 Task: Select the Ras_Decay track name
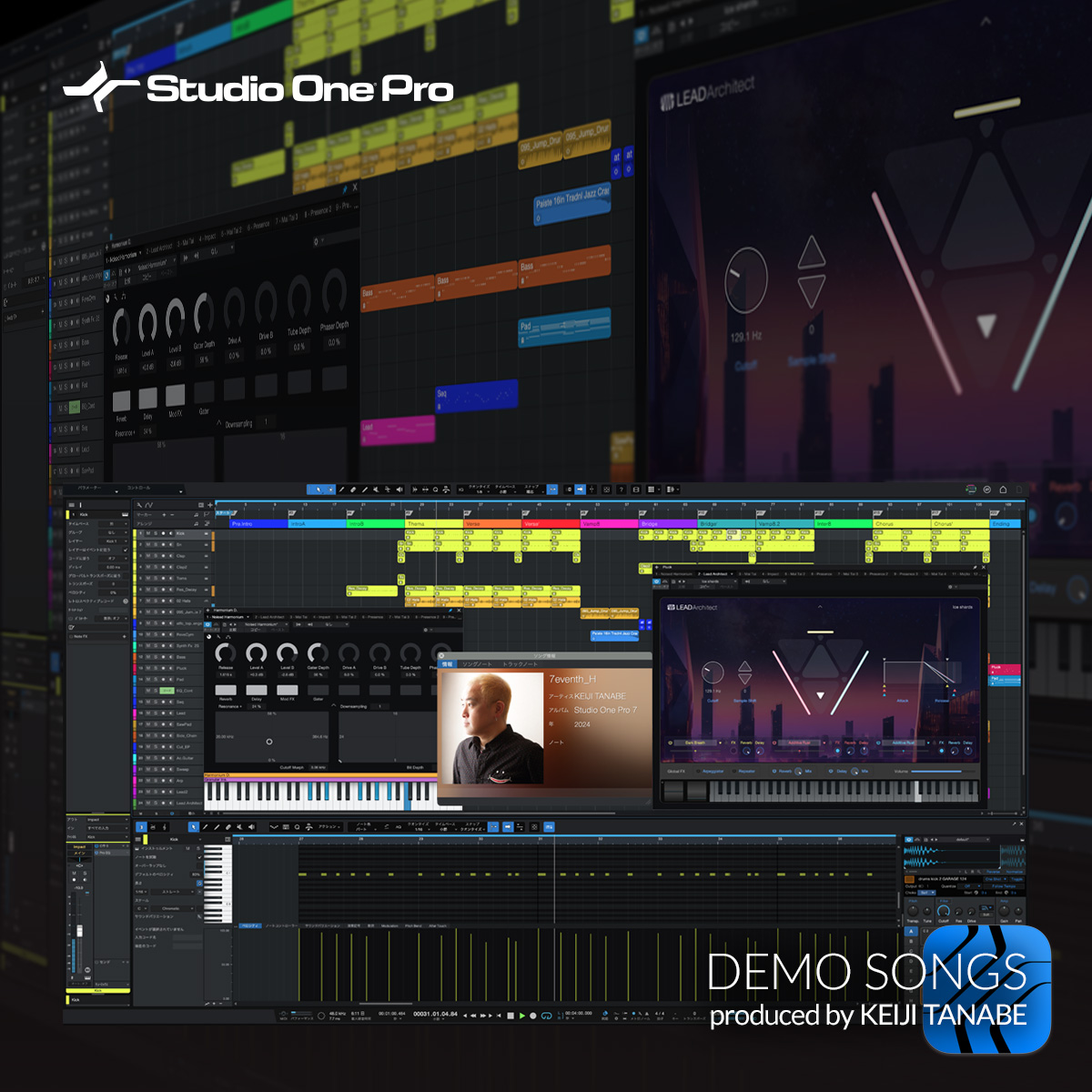click(x=186, y=590)
